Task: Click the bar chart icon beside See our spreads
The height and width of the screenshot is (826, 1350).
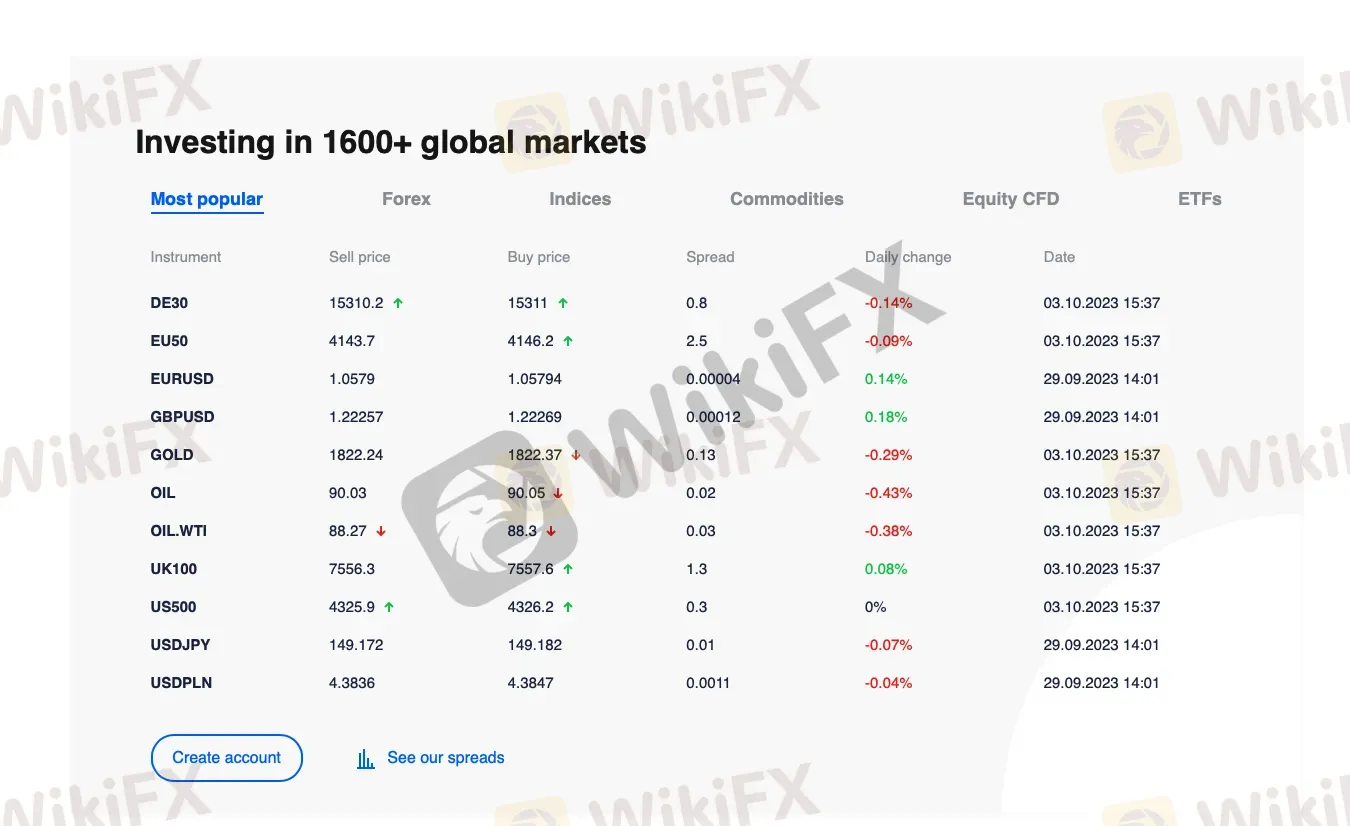Action: (365, 759)
